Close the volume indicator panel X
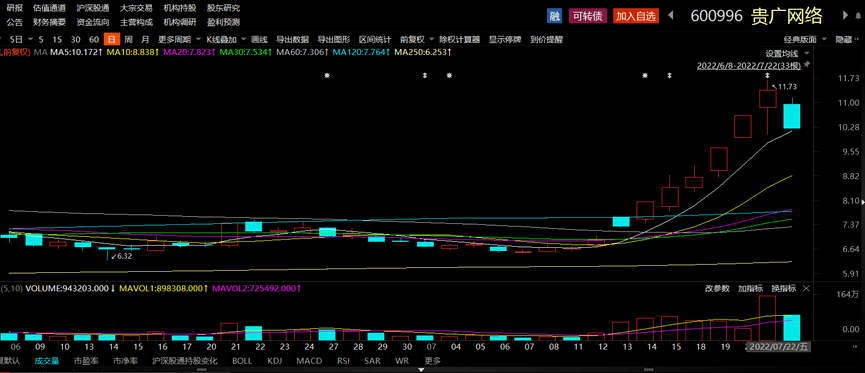Viewport: 865px width, 373px height. coord(807,289)
